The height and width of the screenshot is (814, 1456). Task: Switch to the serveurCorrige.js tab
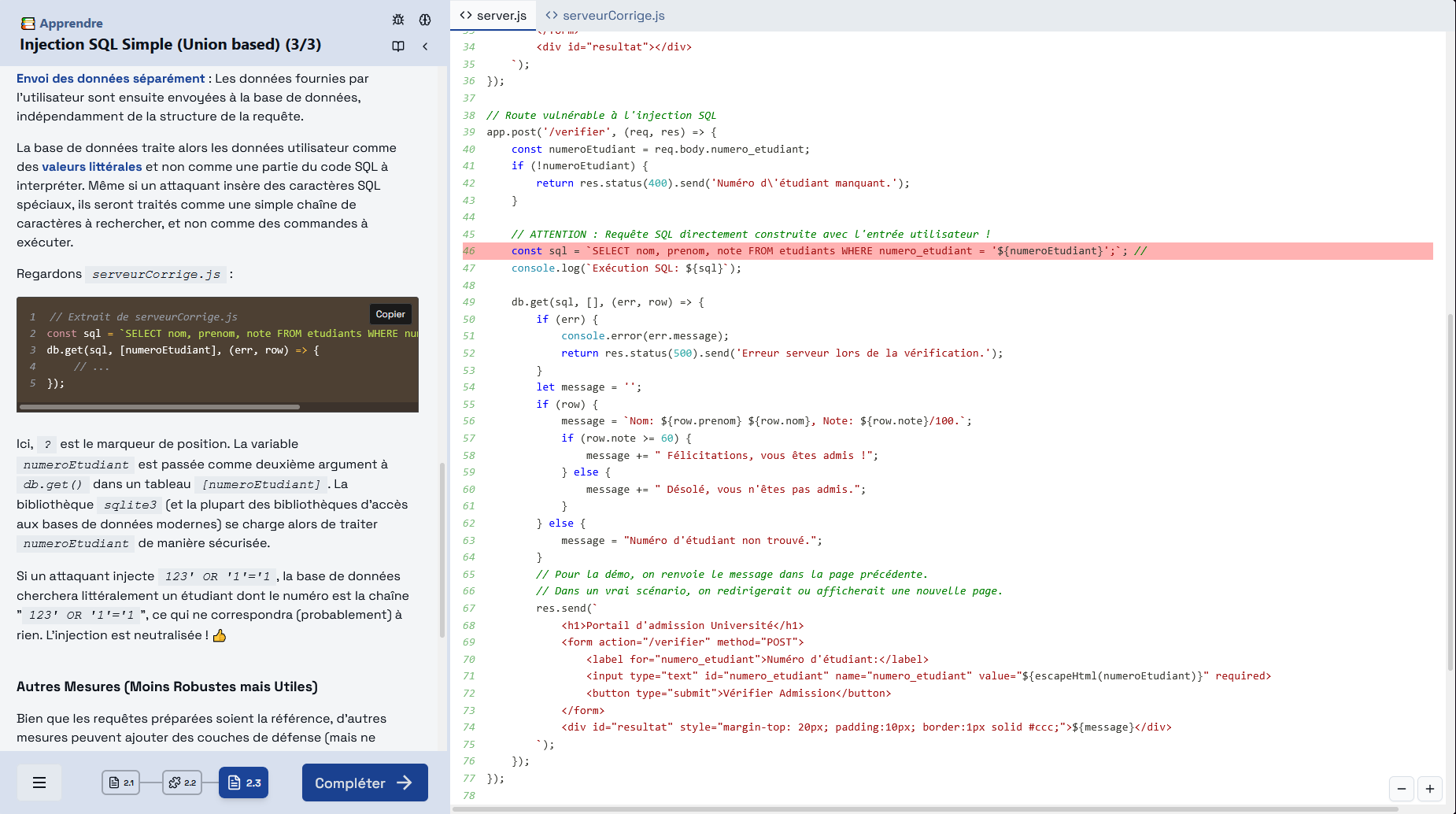coord(605,16)
